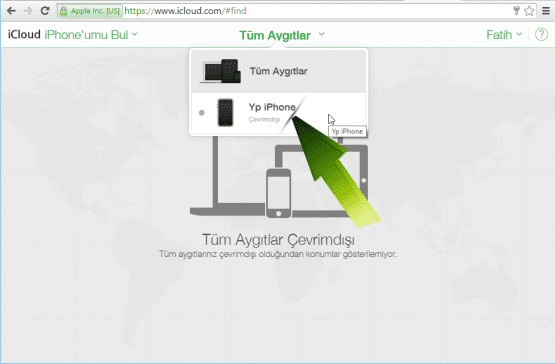Screen dimensions: 555x364
Task: Expand the iPhone'umu Bul app switcher chevron
Action: 135,34
